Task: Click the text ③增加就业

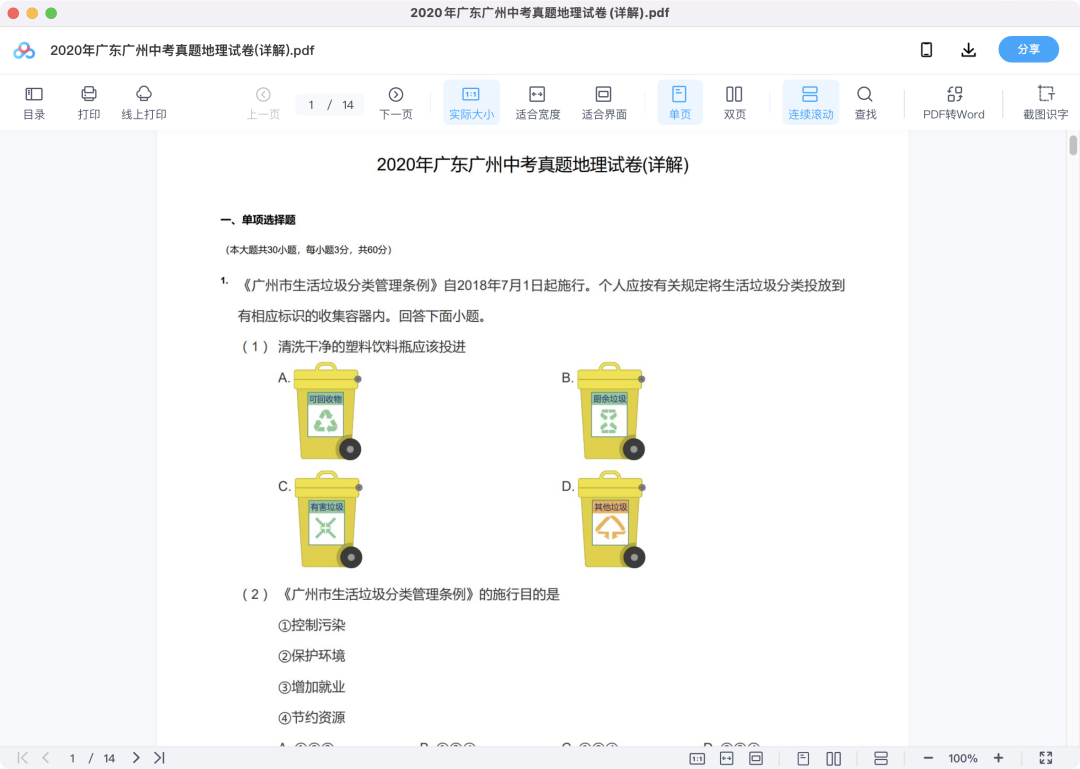Action: coord(311,687)
